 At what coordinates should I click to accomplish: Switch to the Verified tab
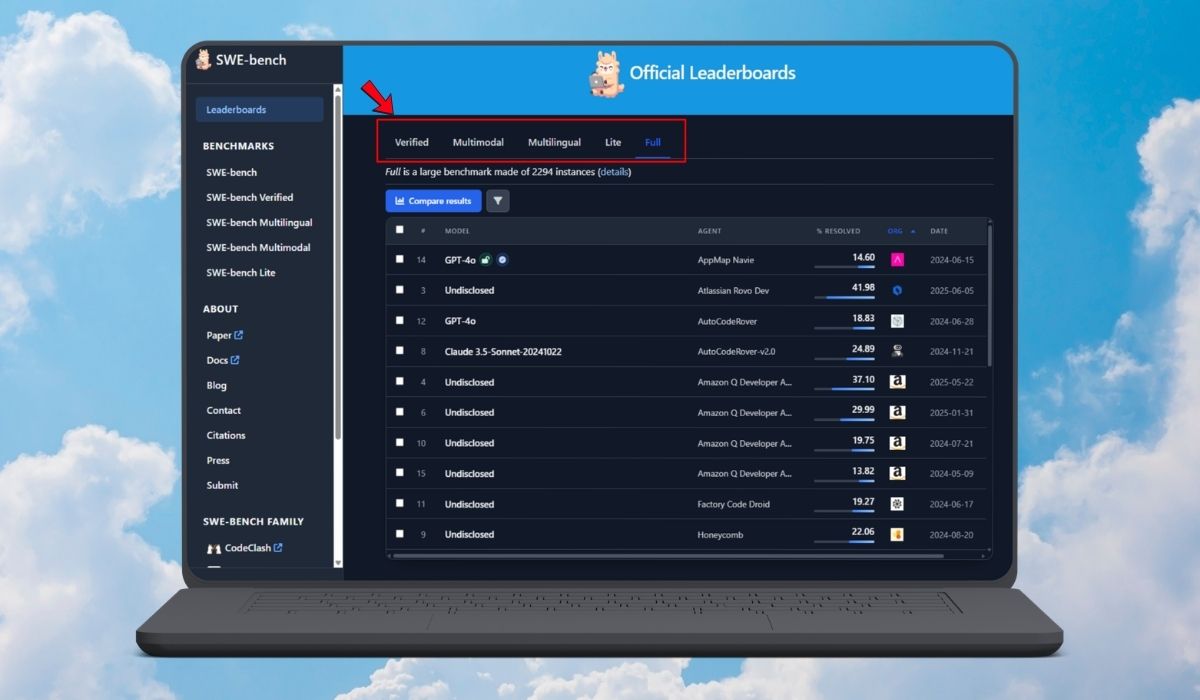412,142
